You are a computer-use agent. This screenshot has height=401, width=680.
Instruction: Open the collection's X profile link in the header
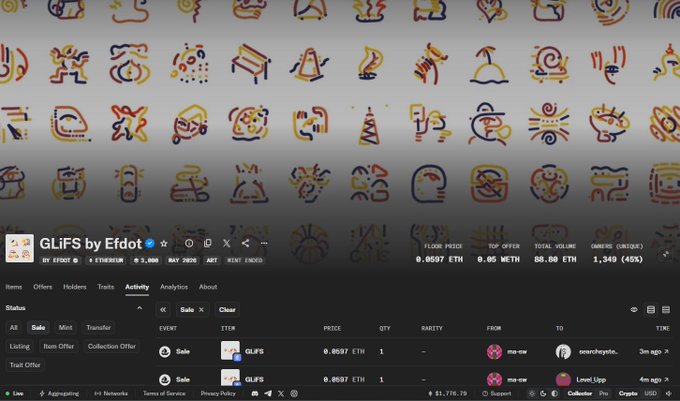pos(226,243)
